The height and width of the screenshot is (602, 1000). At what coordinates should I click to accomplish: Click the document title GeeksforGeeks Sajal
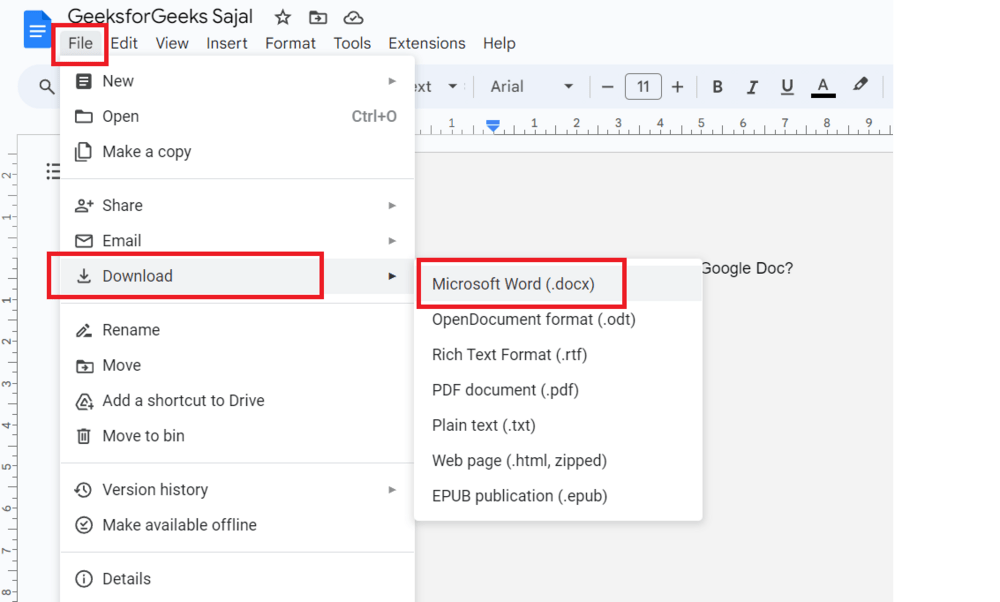click(160, 17)
